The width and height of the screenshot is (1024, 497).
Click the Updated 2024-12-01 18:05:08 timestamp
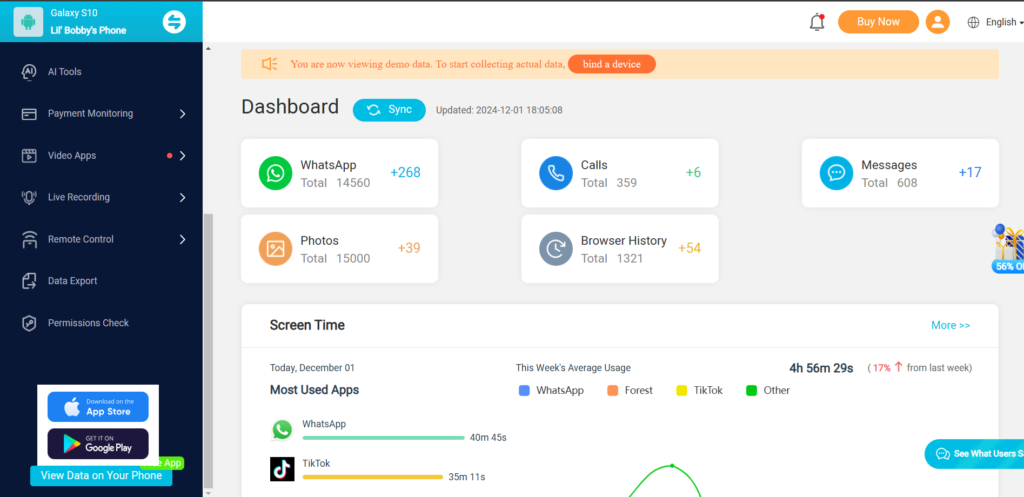tap(499, 110)
